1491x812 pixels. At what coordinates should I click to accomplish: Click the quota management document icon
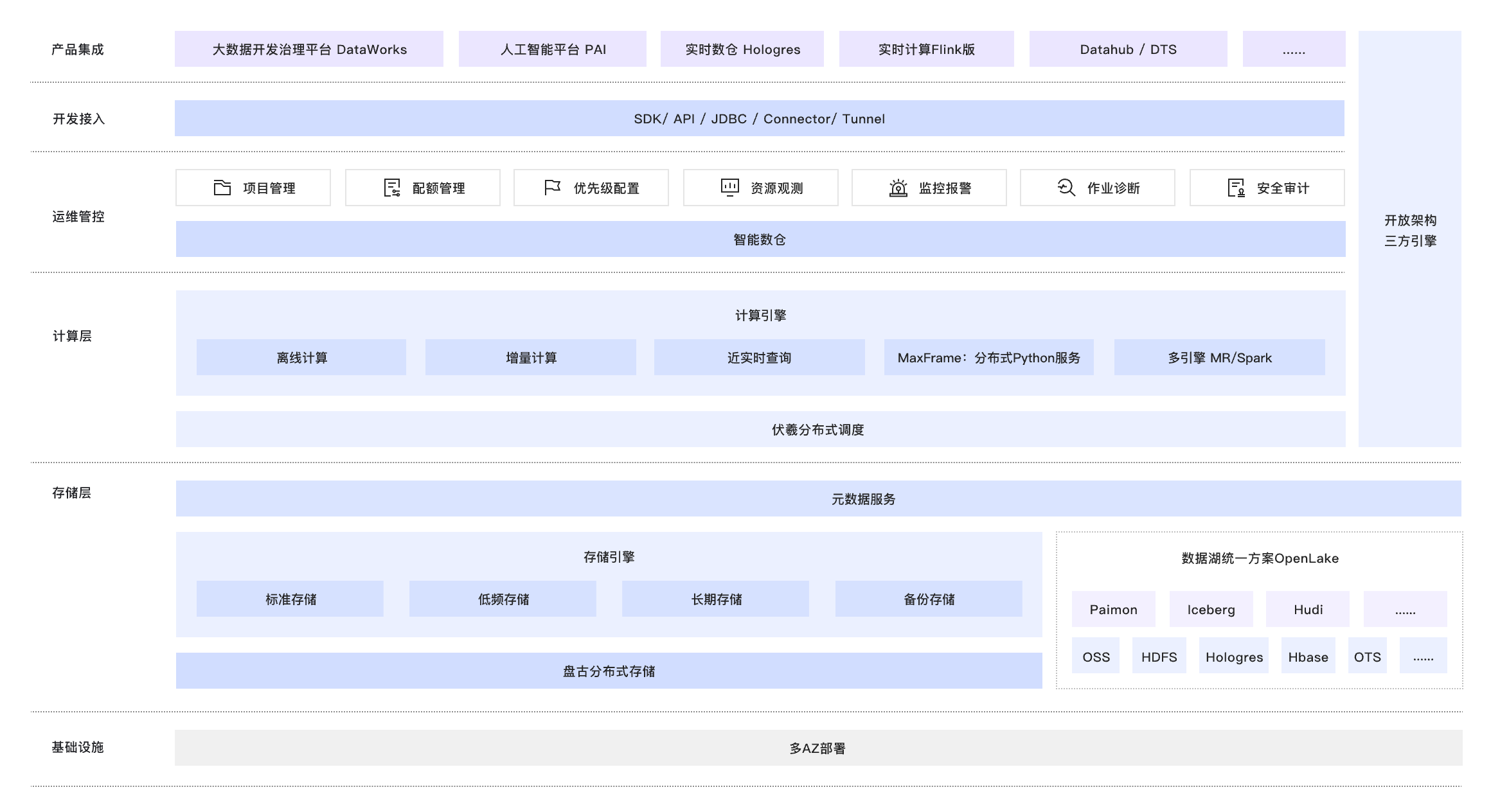coord(392,188)
